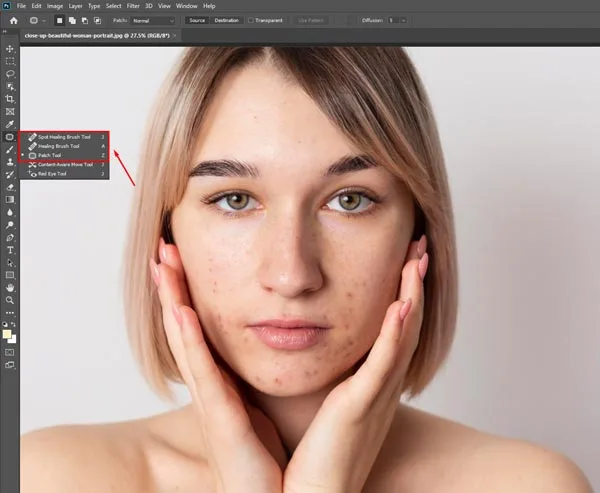600x493 pixels.
Task: Choose Spot Healing Brush Tool from flyout
Action: tap(65, 137)
